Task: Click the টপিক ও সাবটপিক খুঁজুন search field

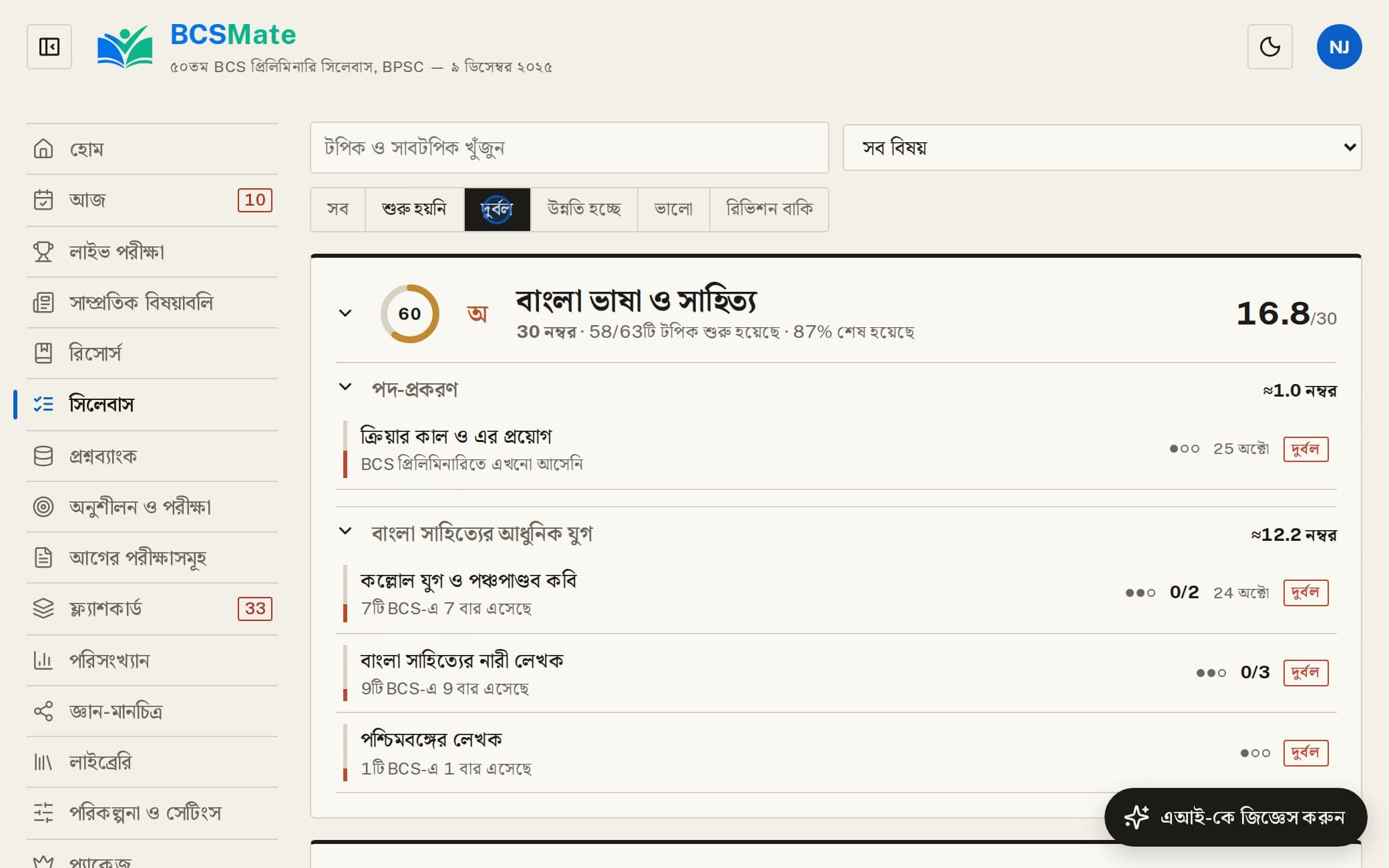Action: coord(569,148)
